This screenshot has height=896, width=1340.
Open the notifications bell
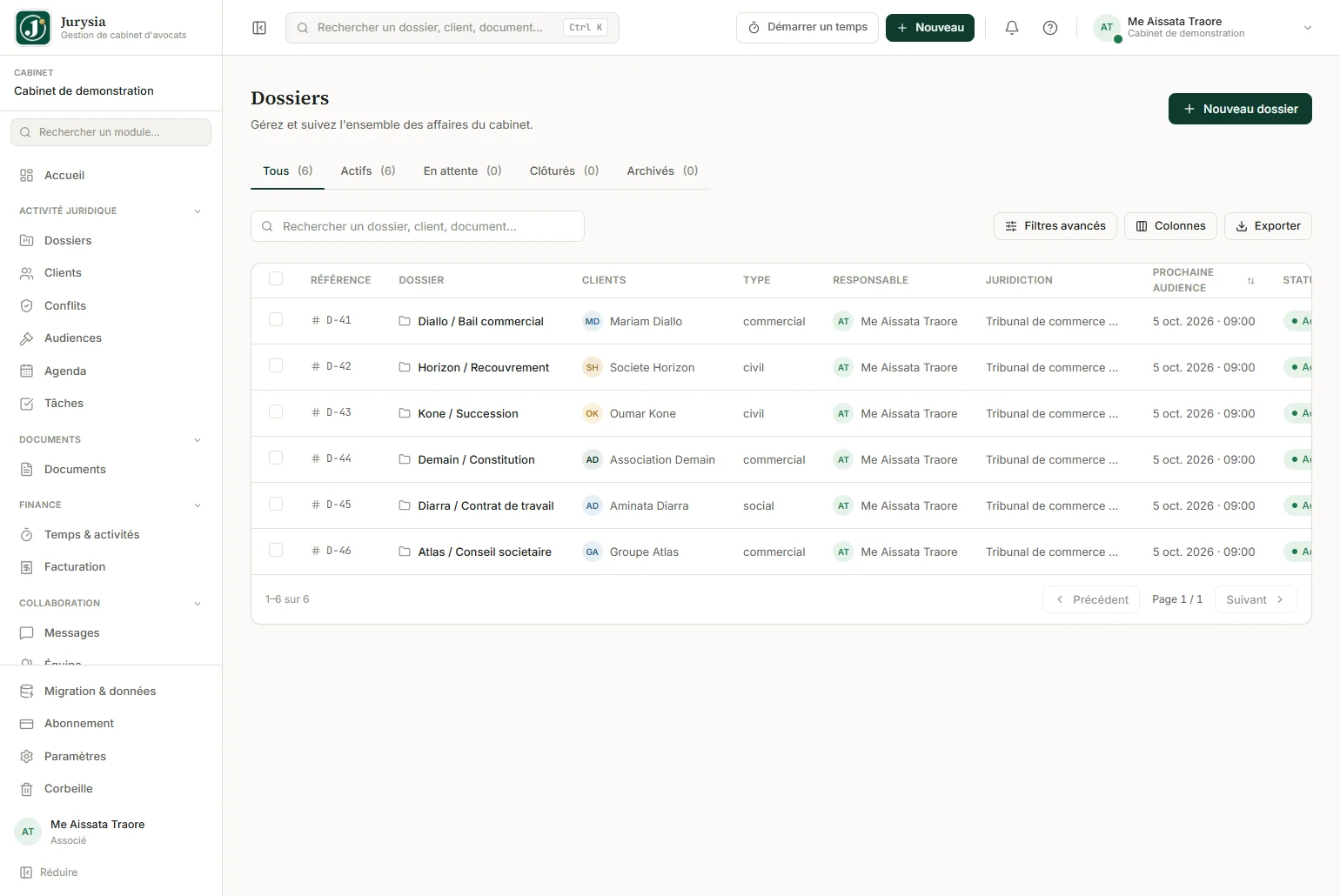pos(1012,28)
